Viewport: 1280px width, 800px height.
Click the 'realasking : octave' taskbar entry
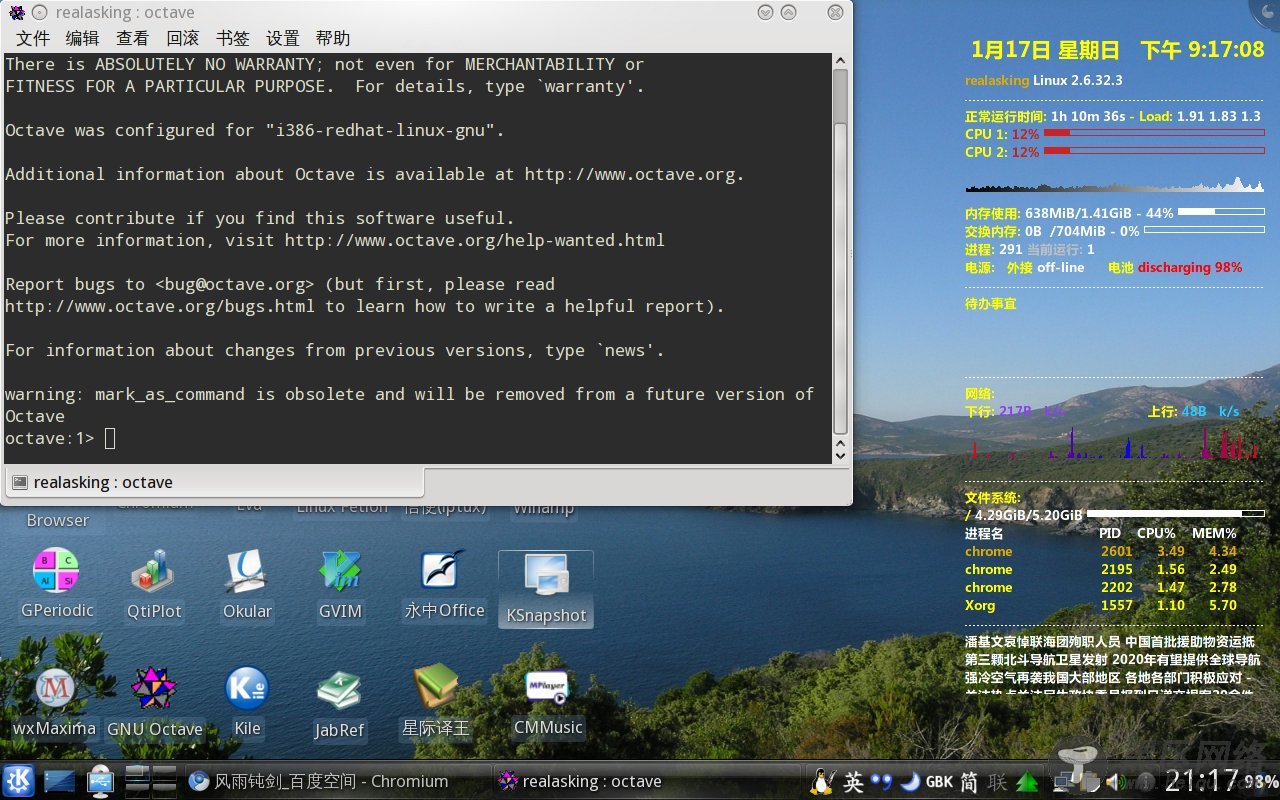(646, 781)
